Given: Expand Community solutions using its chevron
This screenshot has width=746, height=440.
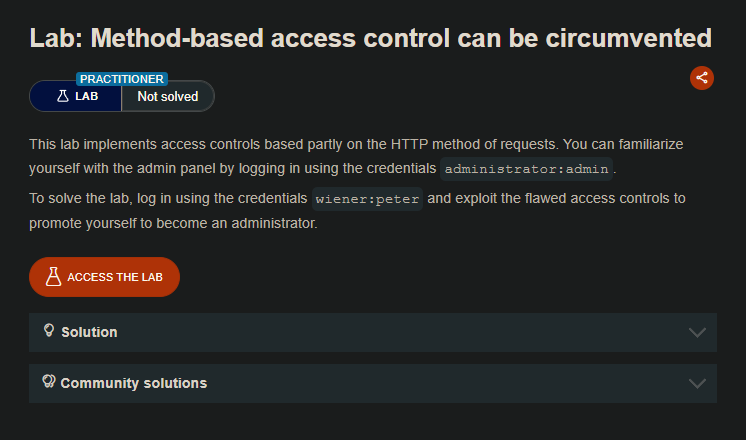Looking at the screenshot, I should click(x=697, y=383).
